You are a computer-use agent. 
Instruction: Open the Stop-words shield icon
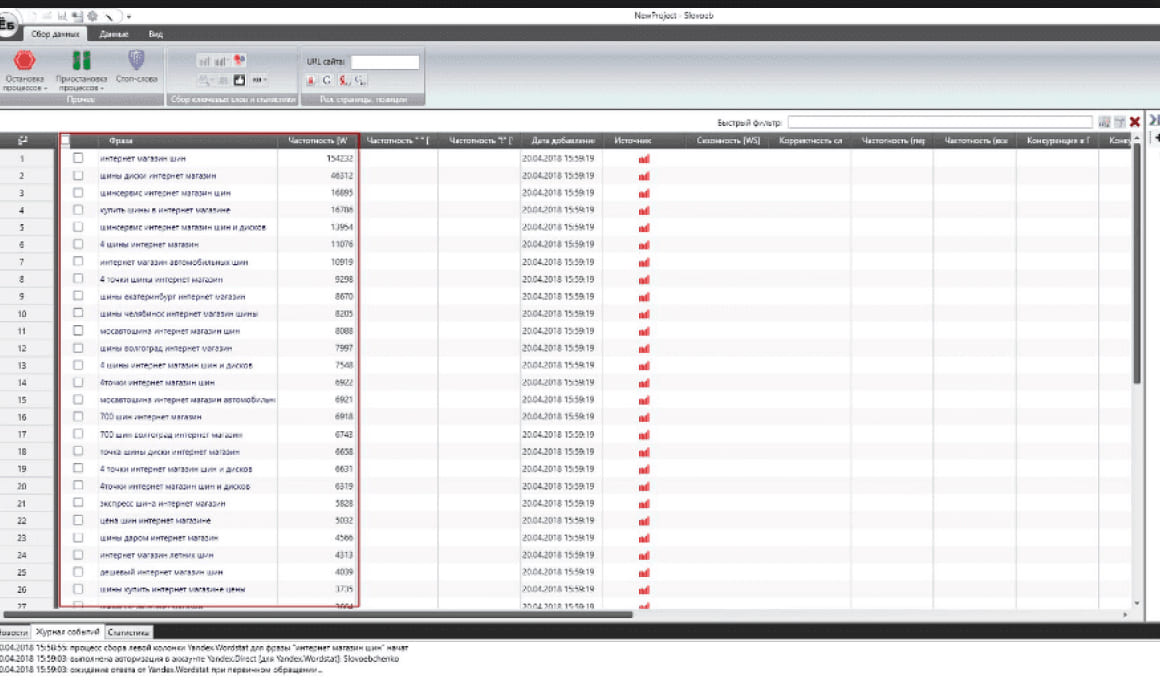click(136, 60)
